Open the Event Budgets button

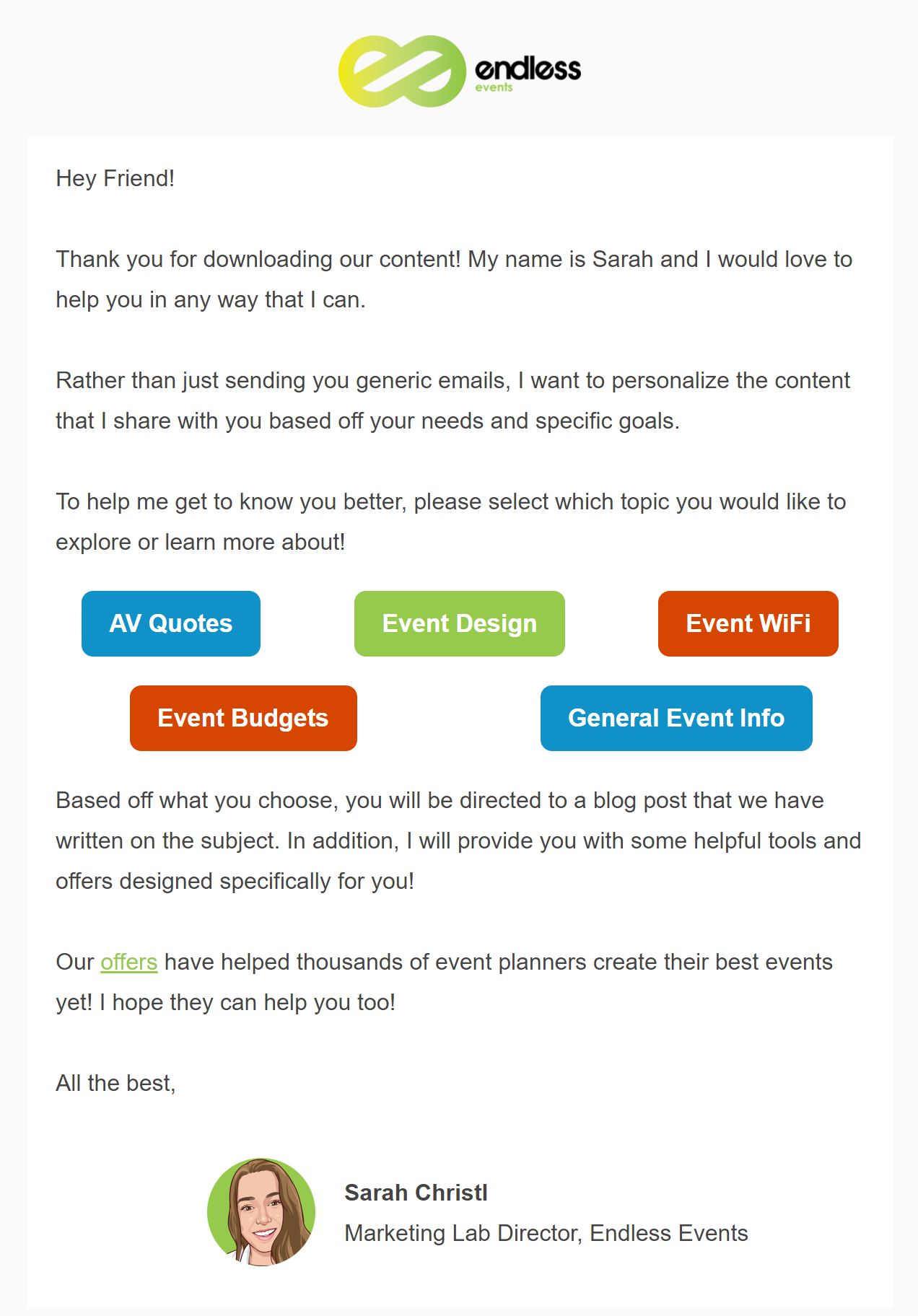click(x=243, y=718)
